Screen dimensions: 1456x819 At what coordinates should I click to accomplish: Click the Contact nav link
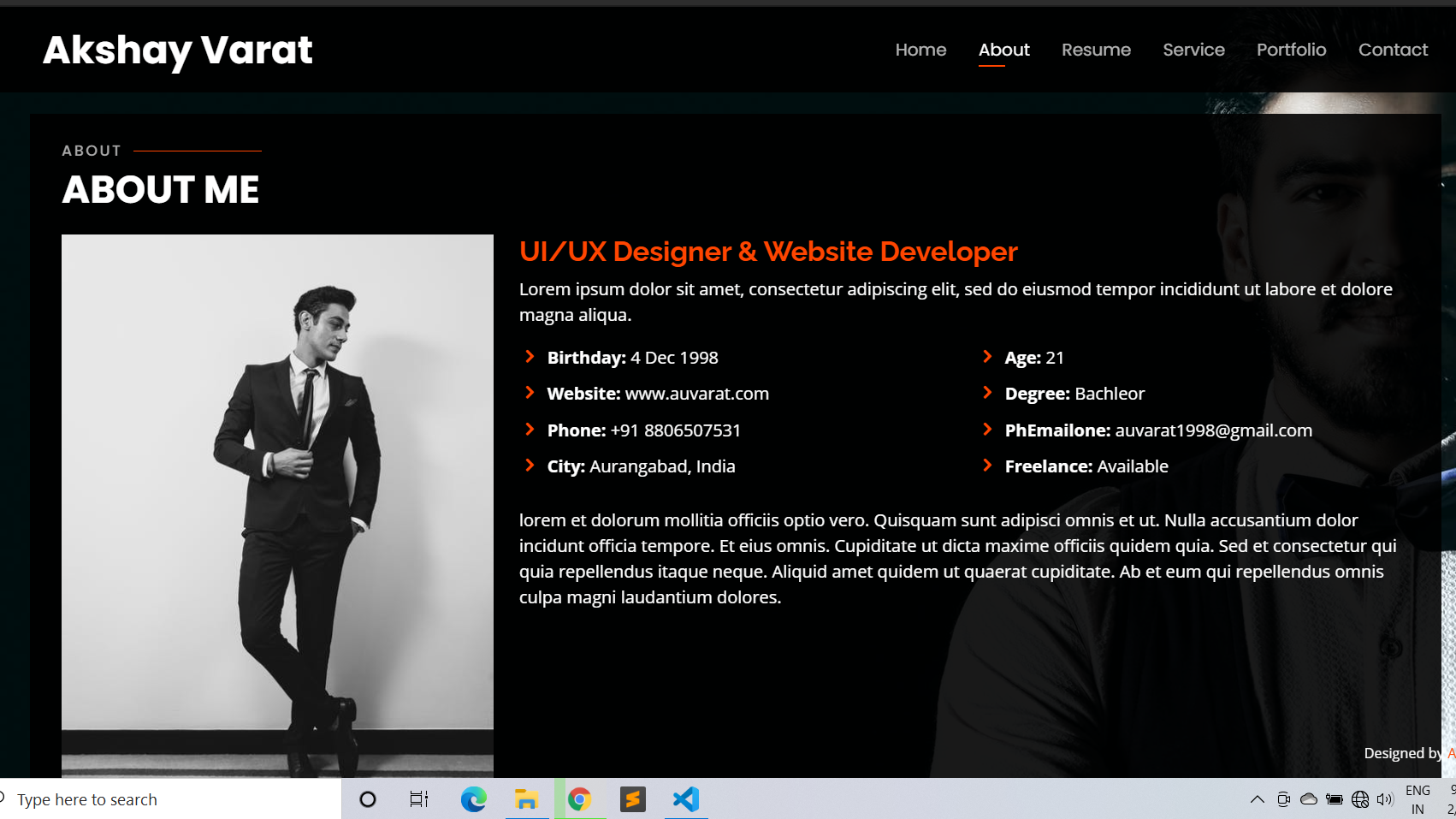1393,50
